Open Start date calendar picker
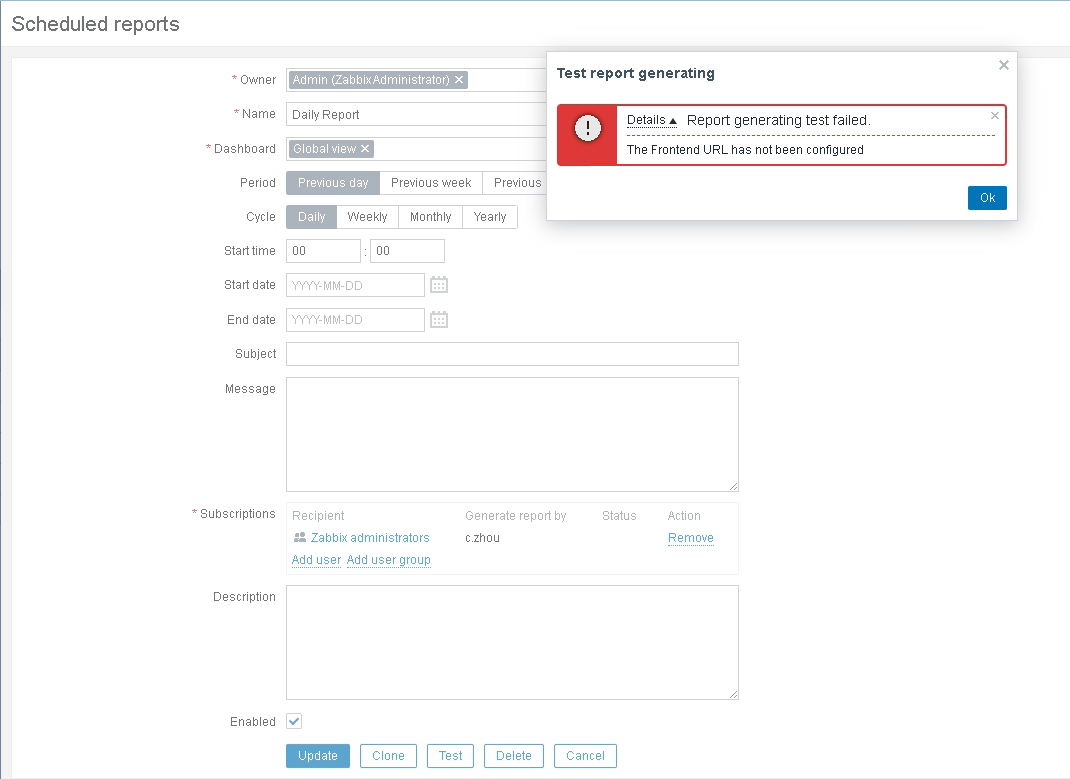Image resolution: width=1070 pixels, height=779 pixels. [439, 285]
